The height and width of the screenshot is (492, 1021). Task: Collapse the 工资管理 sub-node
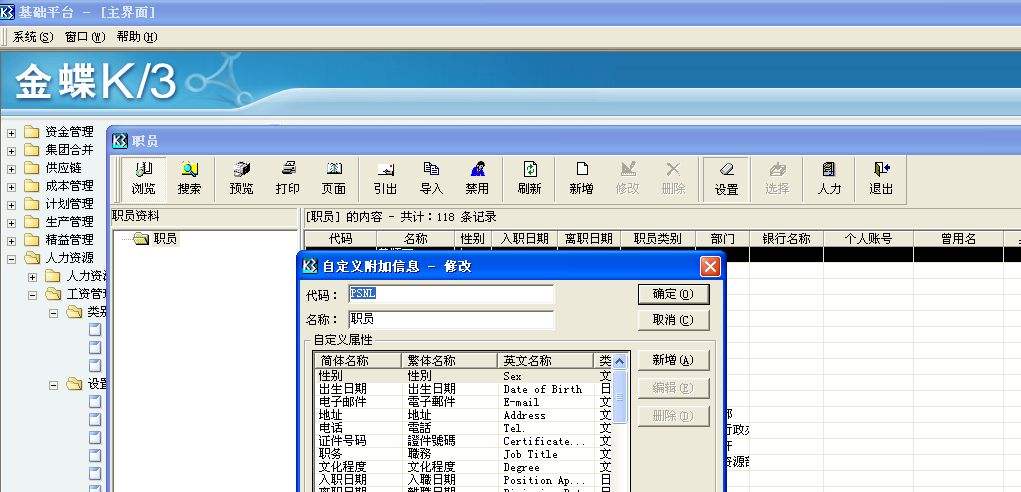(x=33, y=295)
